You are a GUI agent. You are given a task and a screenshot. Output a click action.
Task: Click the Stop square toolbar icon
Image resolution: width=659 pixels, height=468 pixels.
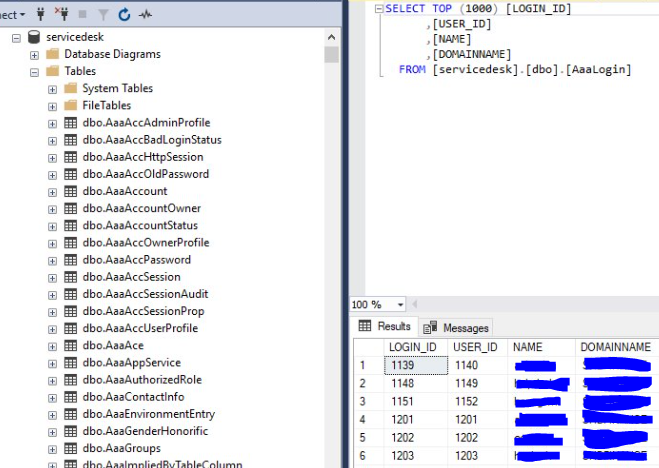[x=82, y=15]
